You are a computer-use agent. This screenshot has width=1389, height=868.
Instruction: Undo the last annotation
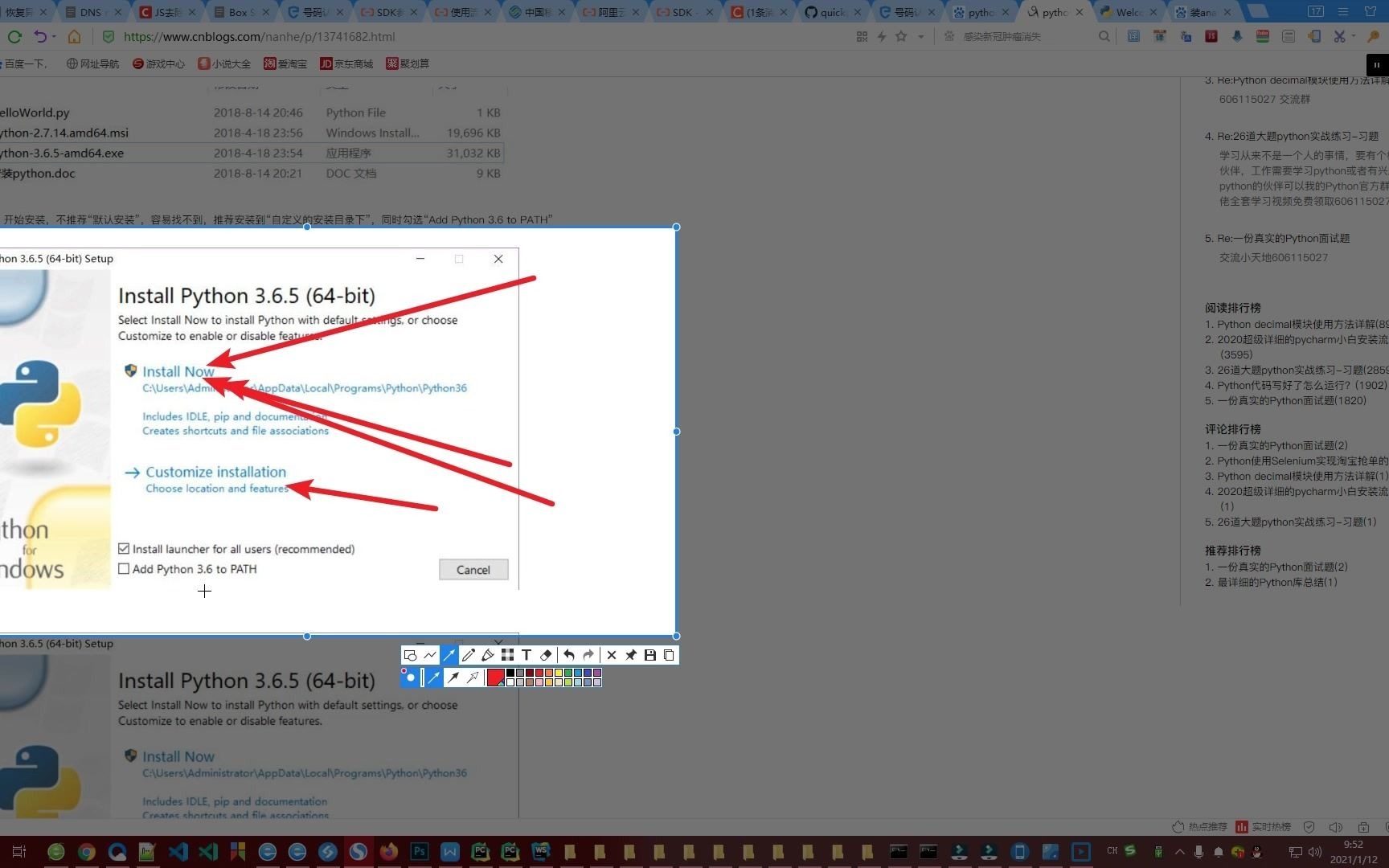569,655
